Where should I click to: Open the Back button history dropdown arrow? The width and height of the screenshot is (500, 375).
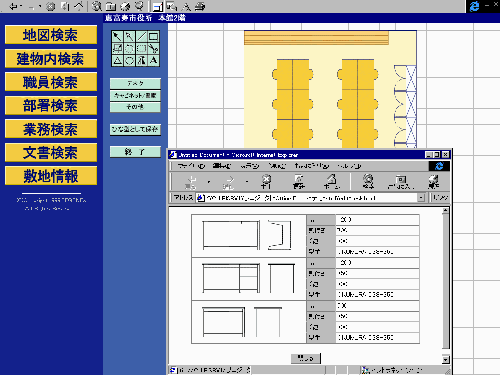tap(209, 182)
